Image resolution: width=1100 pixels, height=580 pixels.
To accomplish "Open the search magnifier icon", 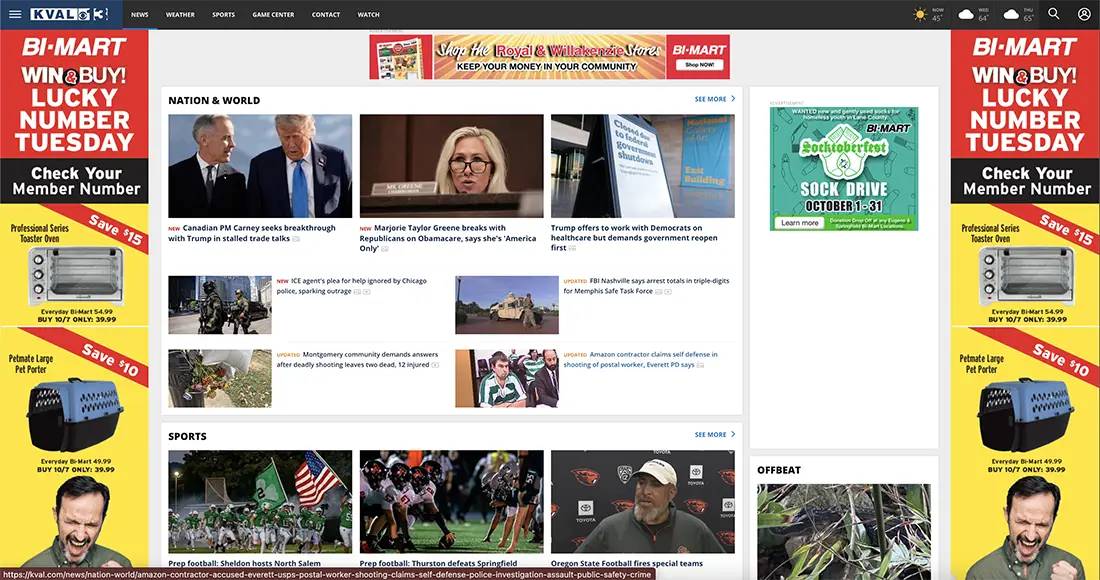I will tap(1054, 14).
